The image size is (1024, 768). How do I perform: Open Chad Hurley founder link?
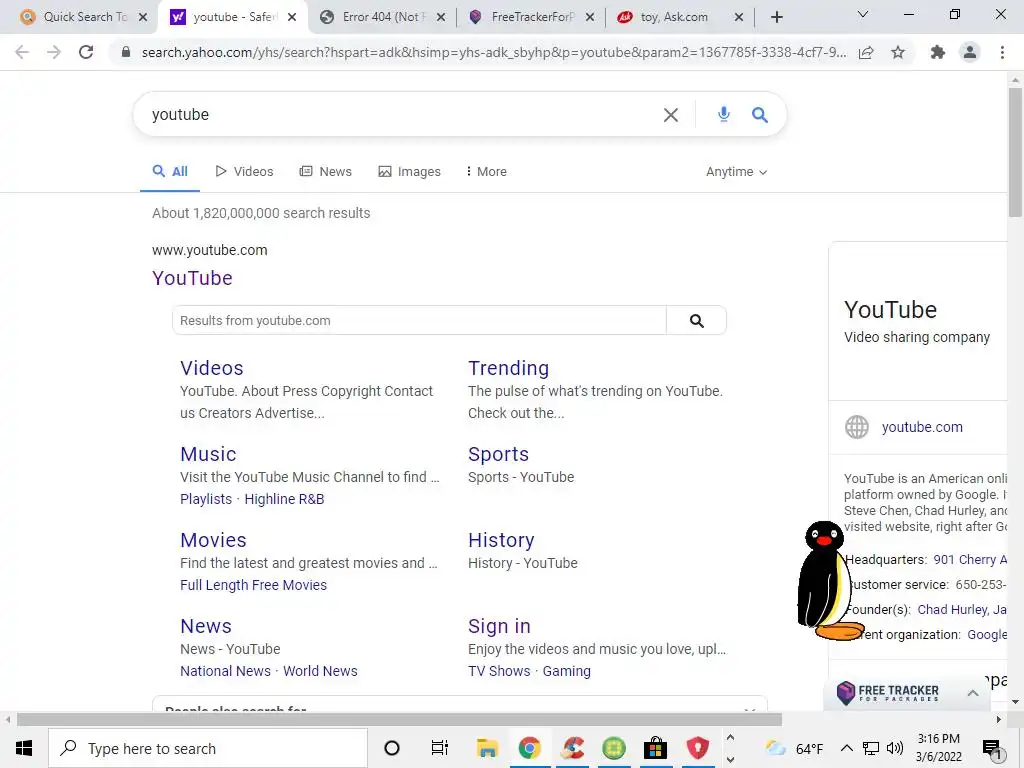pyautogui.click(x=950, y=610)
